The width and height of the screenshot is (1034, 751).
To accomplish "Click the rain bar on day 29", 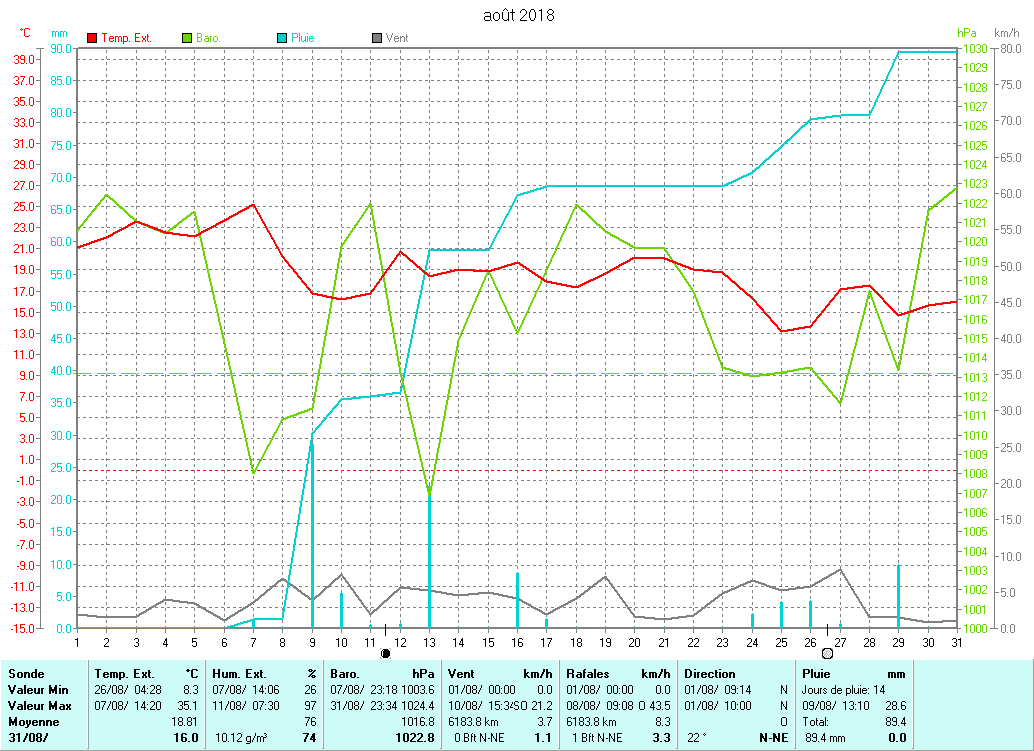I will [898, 596].
